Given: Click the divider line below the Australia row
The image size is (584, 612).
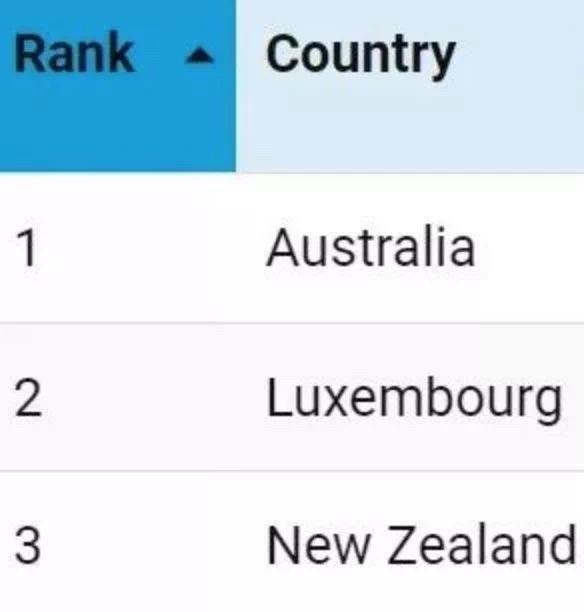Looking at the screenshot, I should 292,323.
